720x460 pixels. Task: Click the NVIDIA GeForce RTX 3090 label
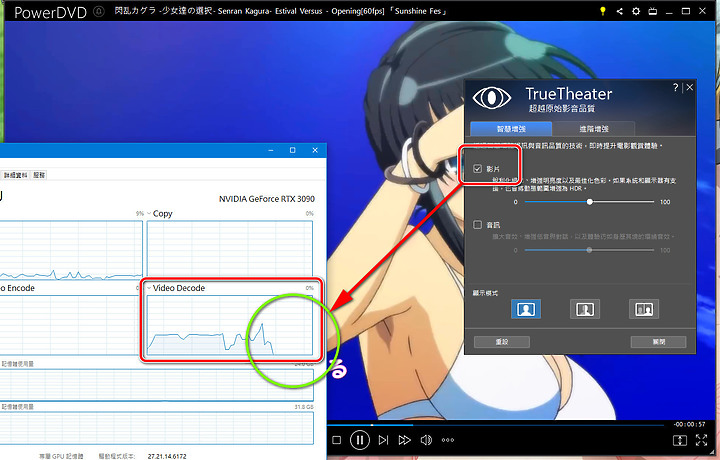pos(267,199)
